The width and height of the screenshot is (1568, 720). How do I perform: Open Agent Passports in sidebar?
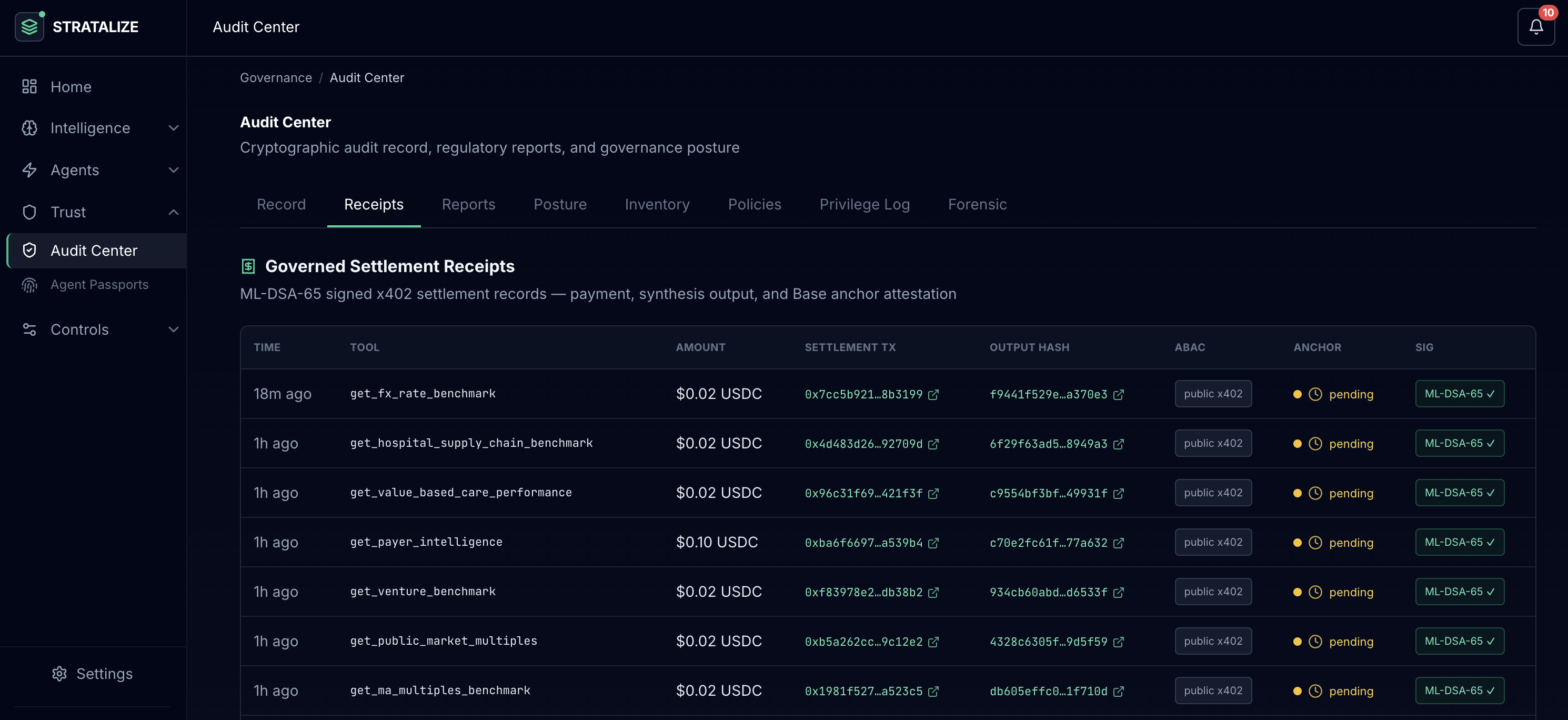click(99, 284)
